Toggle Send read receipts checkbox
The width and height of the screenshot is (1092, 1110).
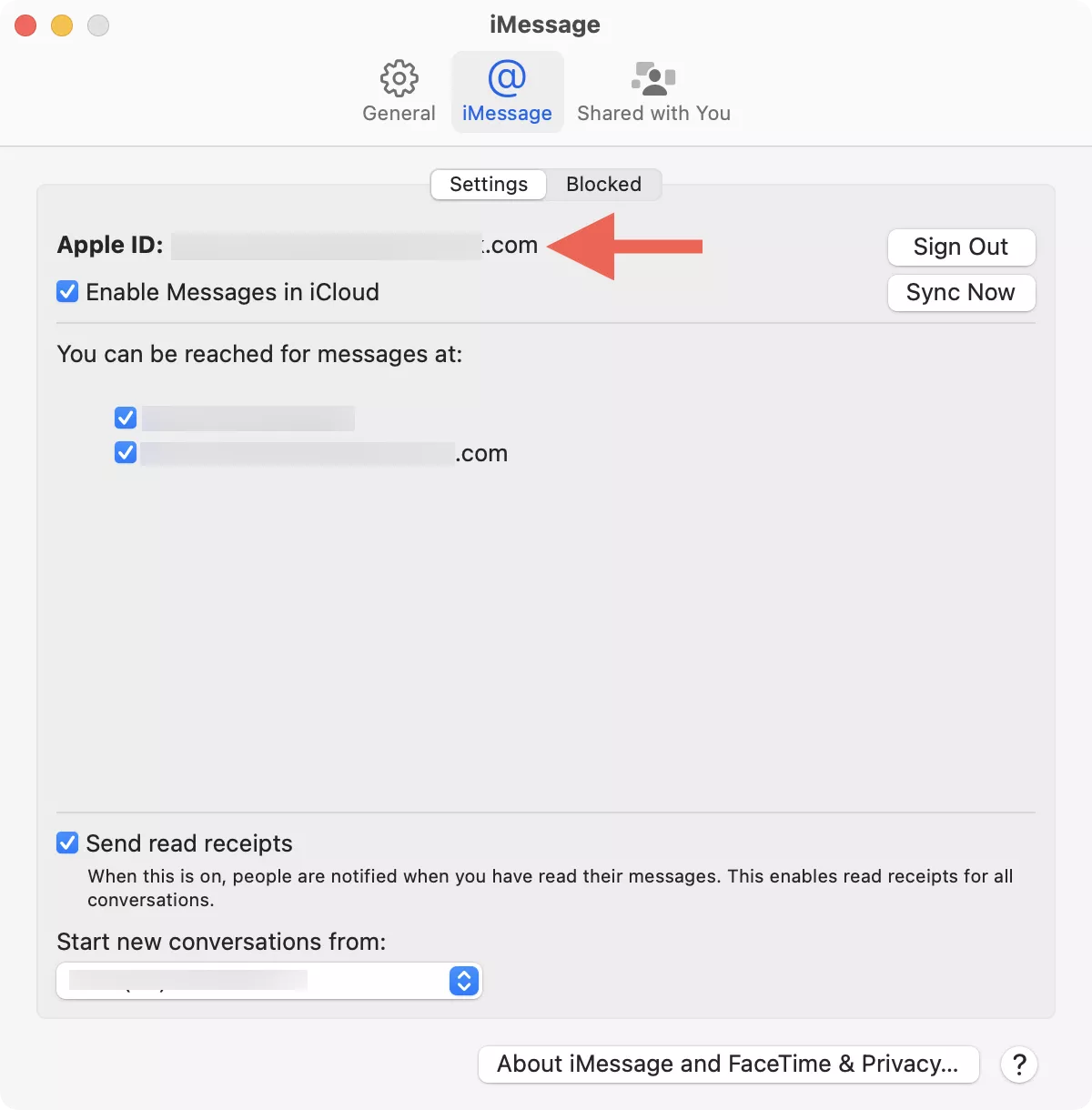coord(67,843)
